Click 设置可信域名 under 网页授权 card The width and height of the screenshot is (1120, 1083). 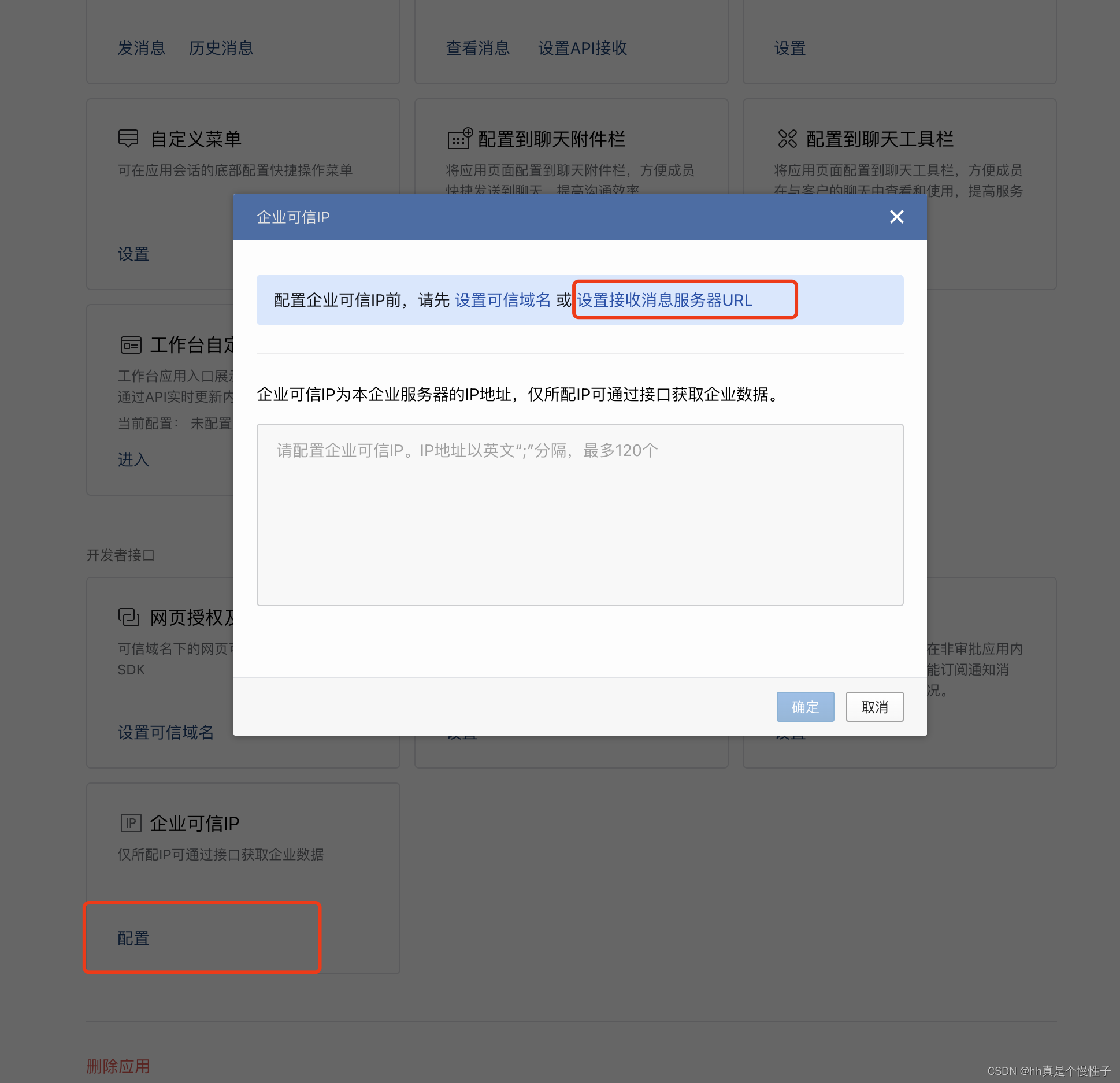[x=166, y=732]
